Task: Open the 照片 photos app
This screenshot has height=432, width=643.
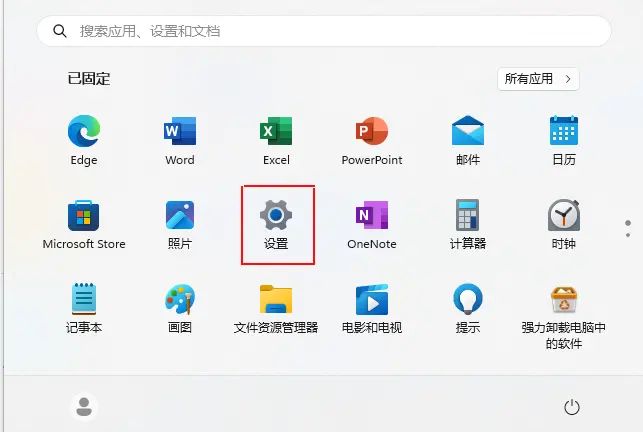Action: coord(180,215)
